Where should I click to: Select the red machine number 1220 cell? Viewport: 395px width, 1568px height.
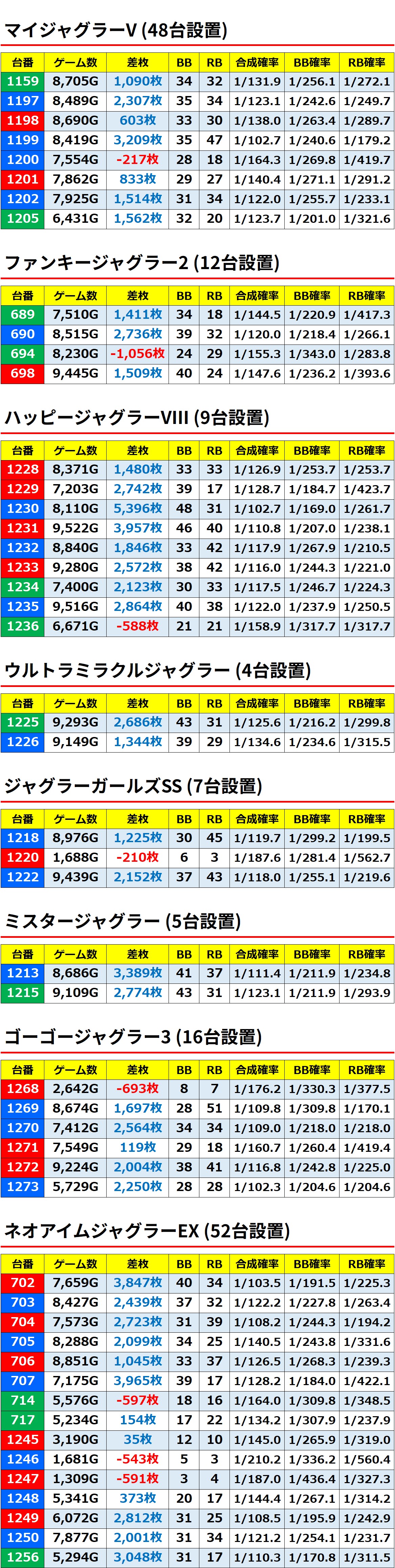pos(23,857)
